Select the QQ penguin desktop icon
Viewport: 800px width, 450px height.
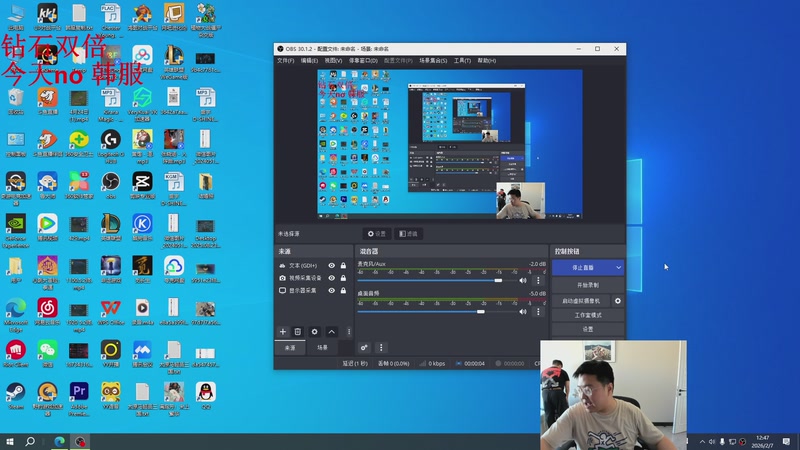coord(206,396)
